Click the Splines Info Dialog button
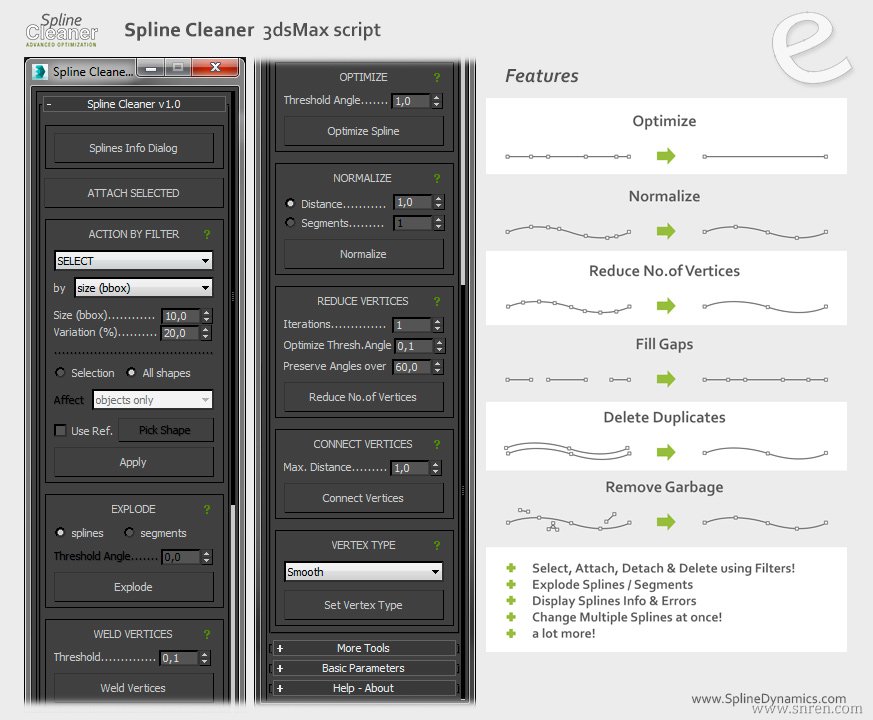The height and width of the screenshot is (720, 873). tap(134, 148)
